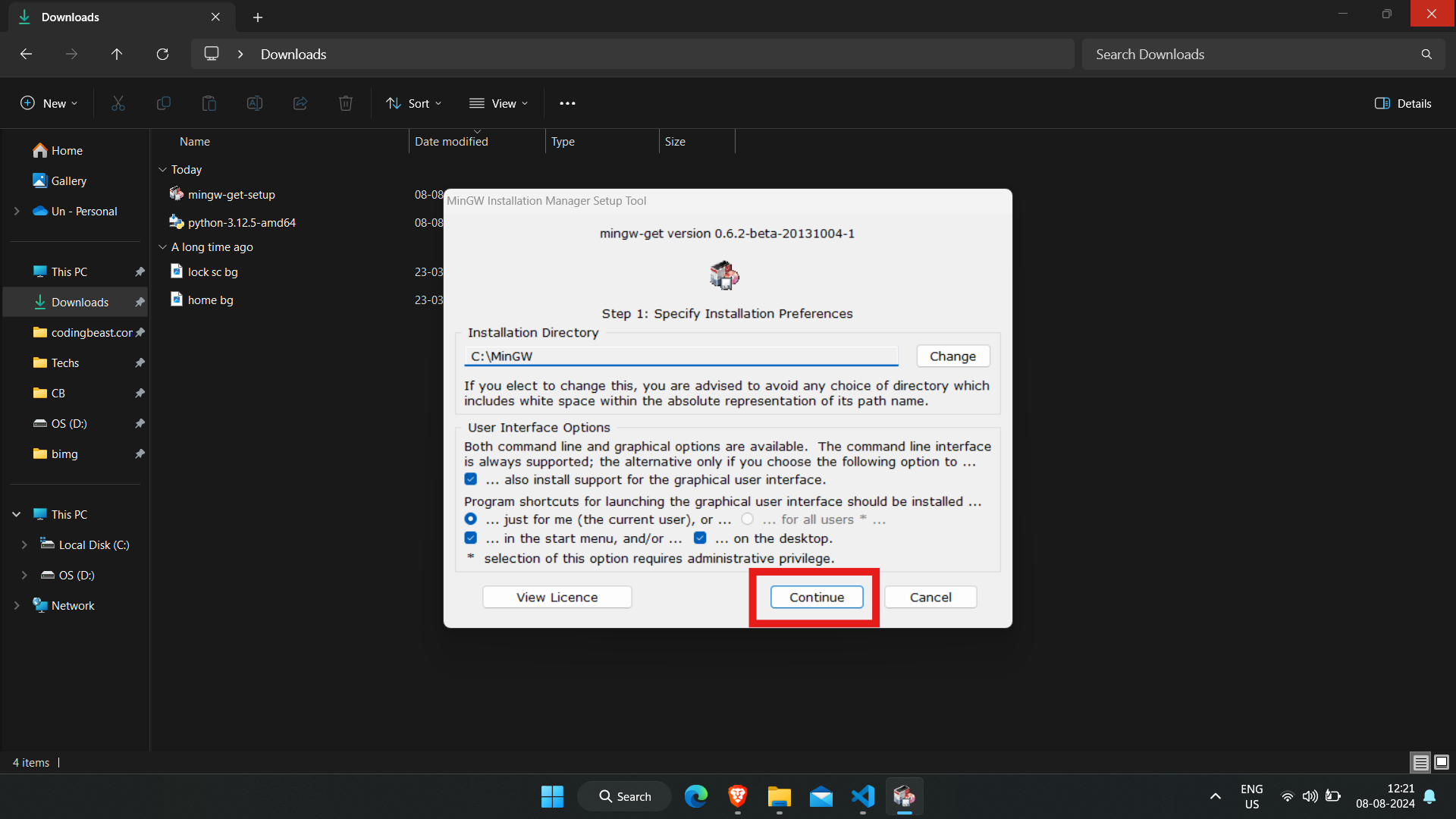The height and width of the screenshot is (819, 1456).
Task: Open the New item dropdown
Action: coord(49,103)
